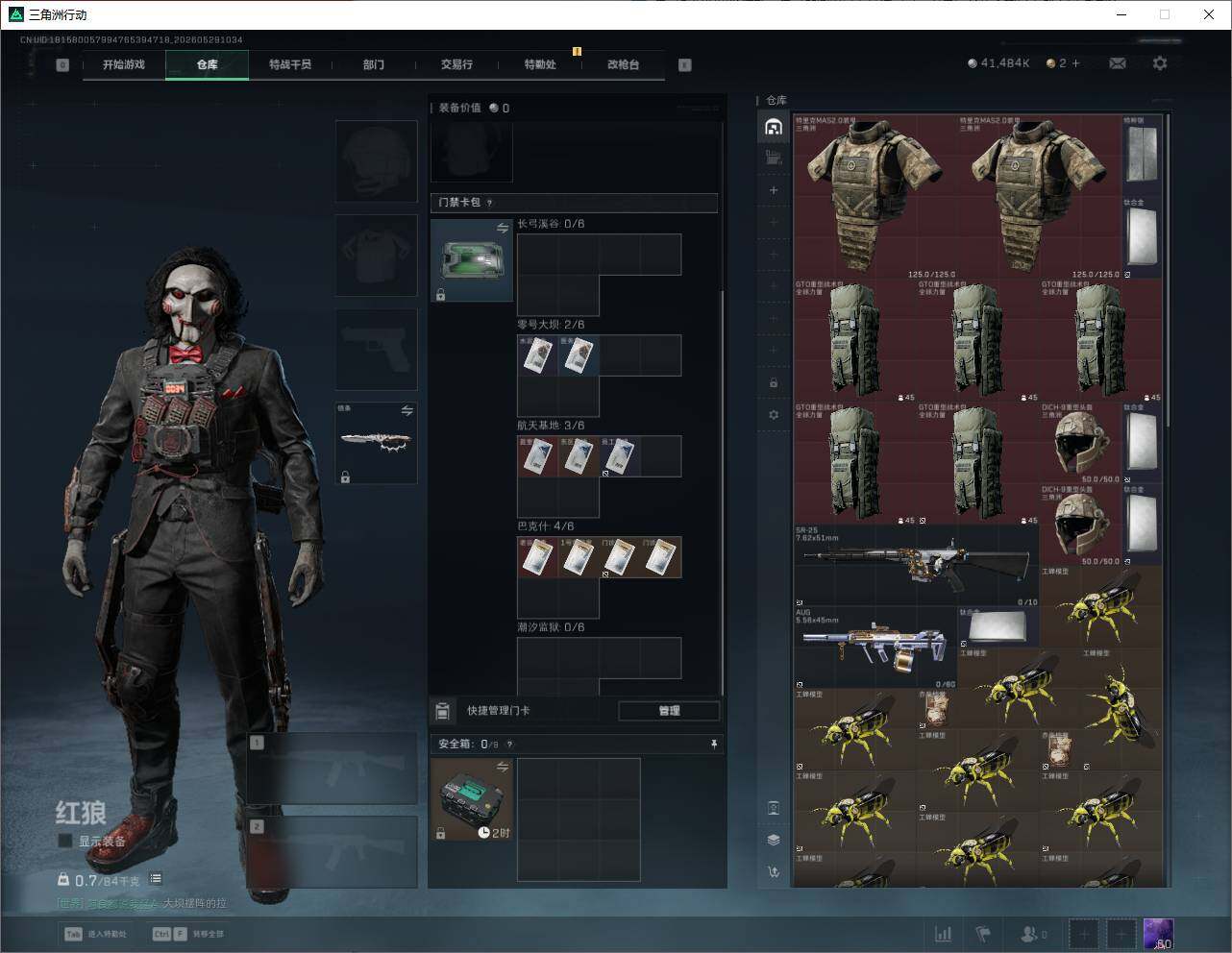This screenshot has height=953, width=1232.
Task: Select the 仓库 tab
Action: pyautogui.click(x=207, y=64)
